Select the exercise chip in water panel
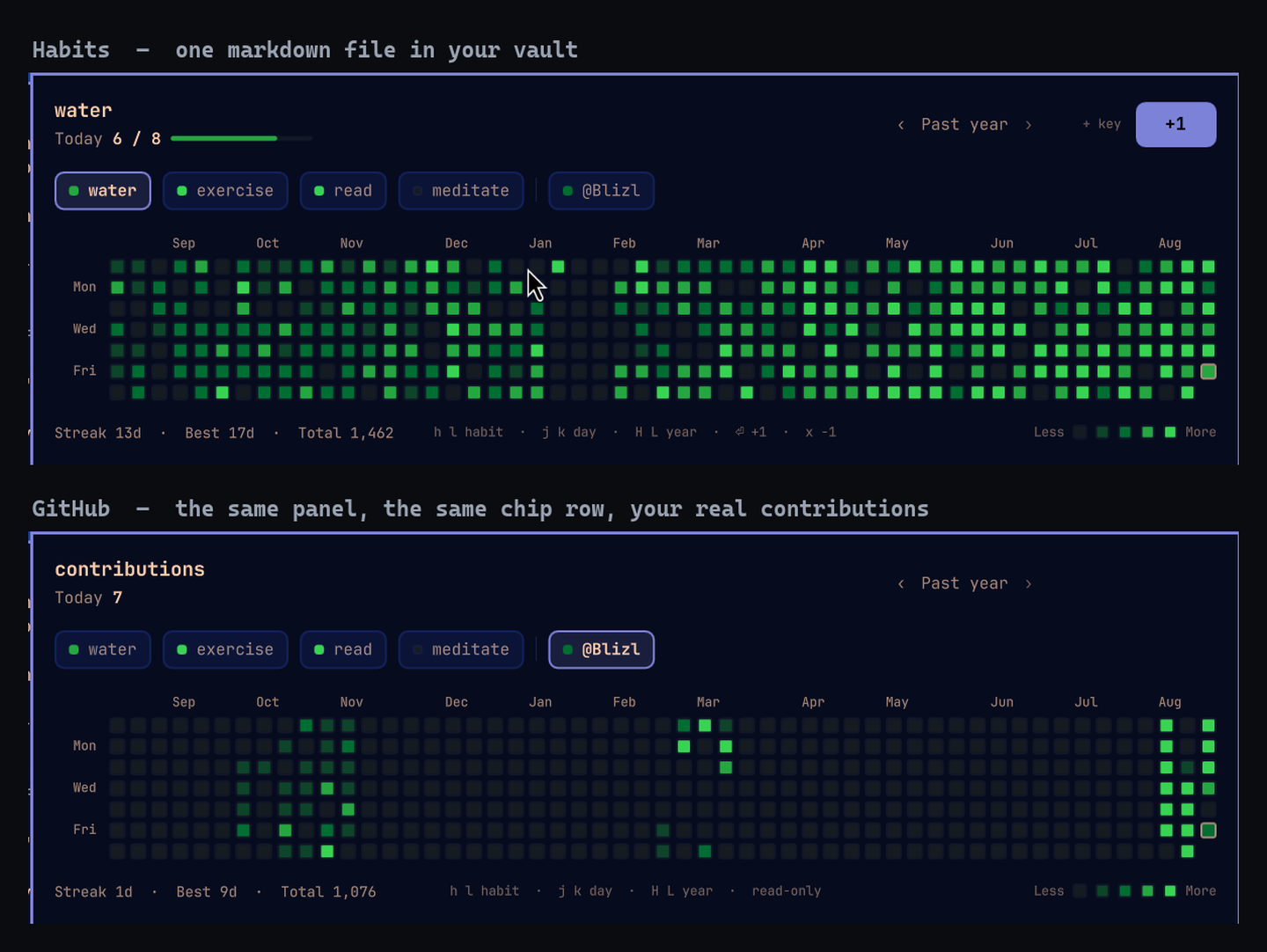The width and height of the screenshot is (1267, 952). click(225, 191)
